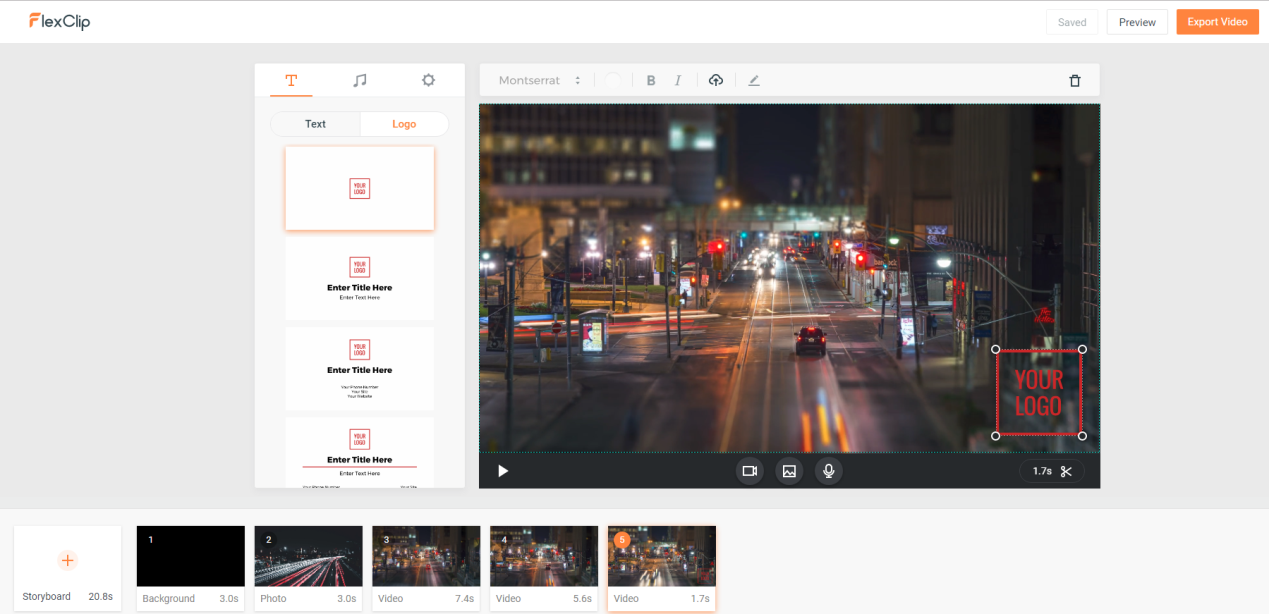Select storyboard clip 2 Photo thumbnail
1269x614 pixels.
click(x=308, y=556)
